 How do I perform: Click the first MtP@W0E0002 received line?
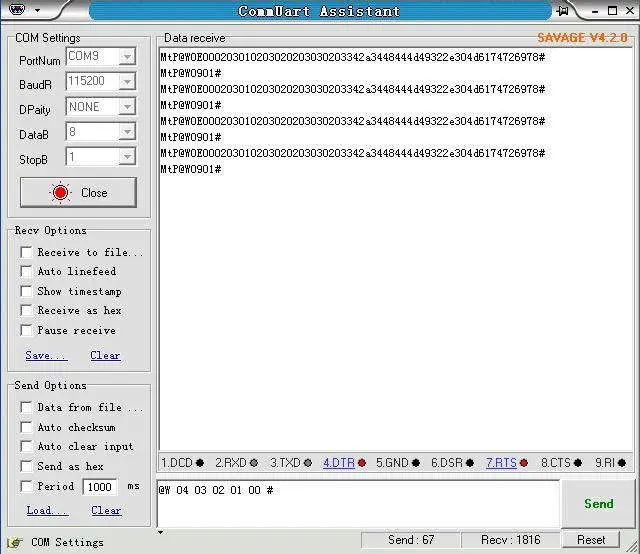353,57
